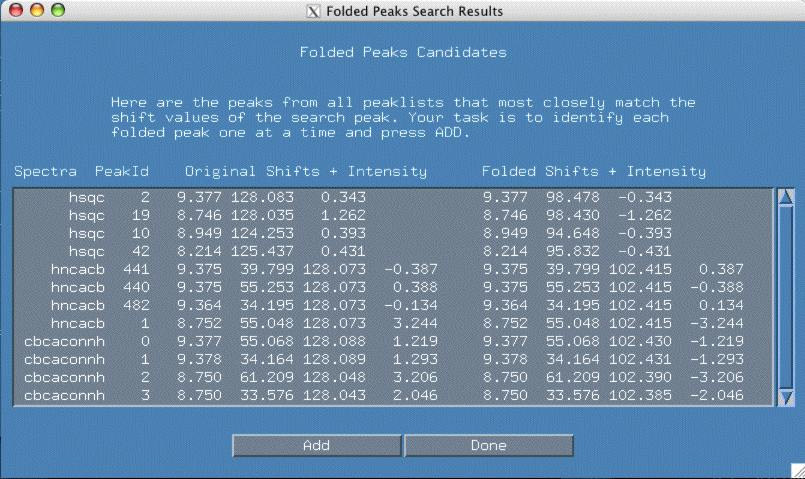Minimize the window with the yellow button

[x=37, y=11]
